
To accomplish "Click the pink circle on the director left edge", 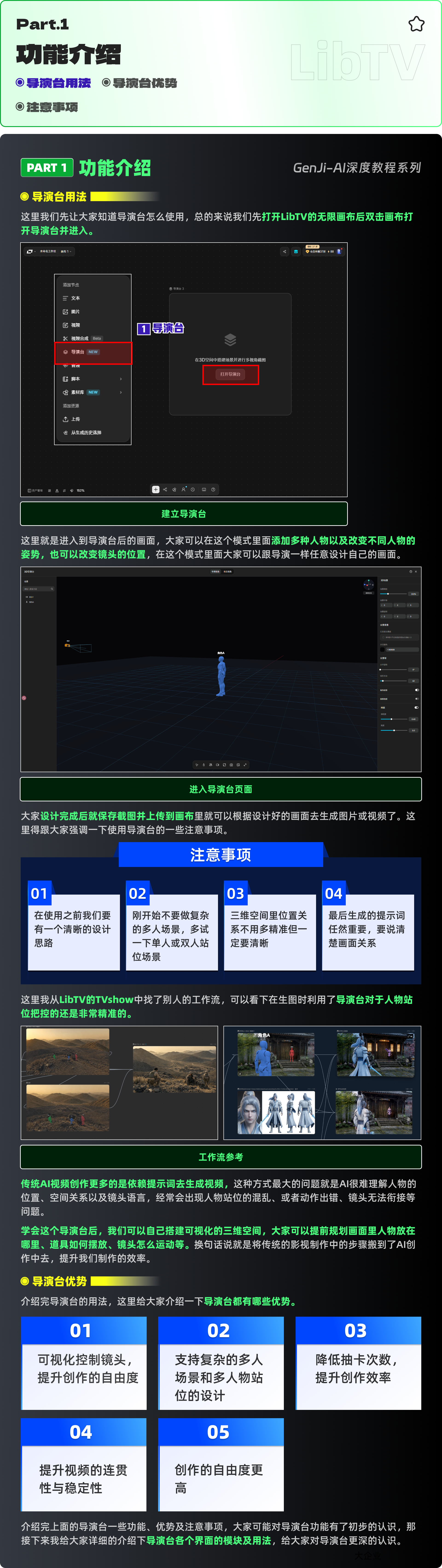I will pyautogui.click(x=24, y=698).
